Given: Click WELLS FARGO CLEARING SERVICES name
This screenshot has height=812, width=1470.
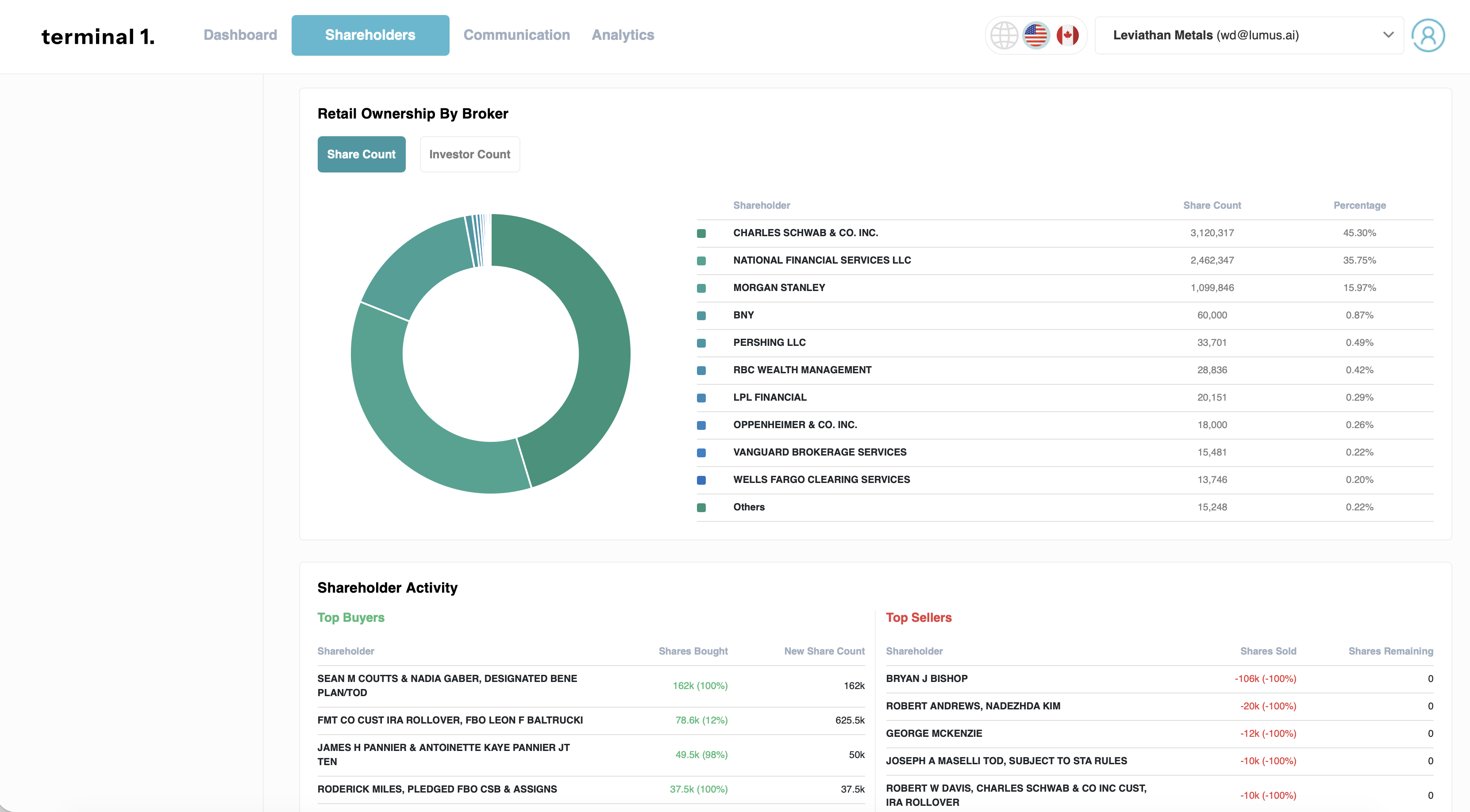Looking at the screenshot, I should click(822, 479).
